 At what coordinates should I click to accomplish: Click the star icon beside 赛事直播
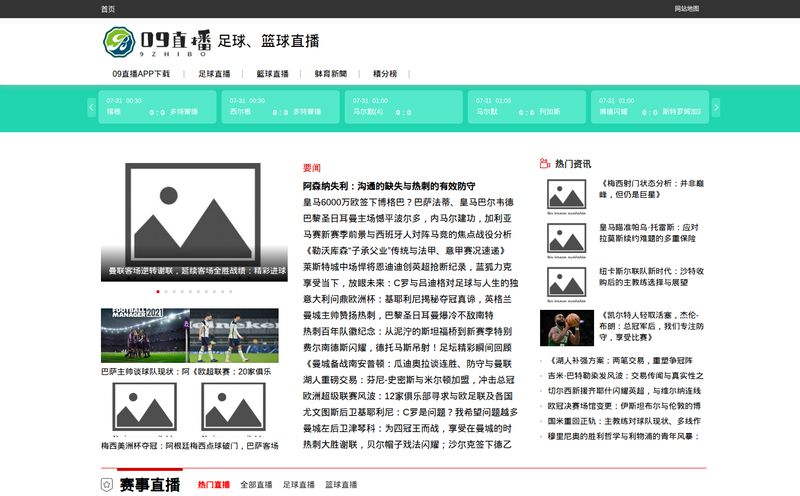107,484
